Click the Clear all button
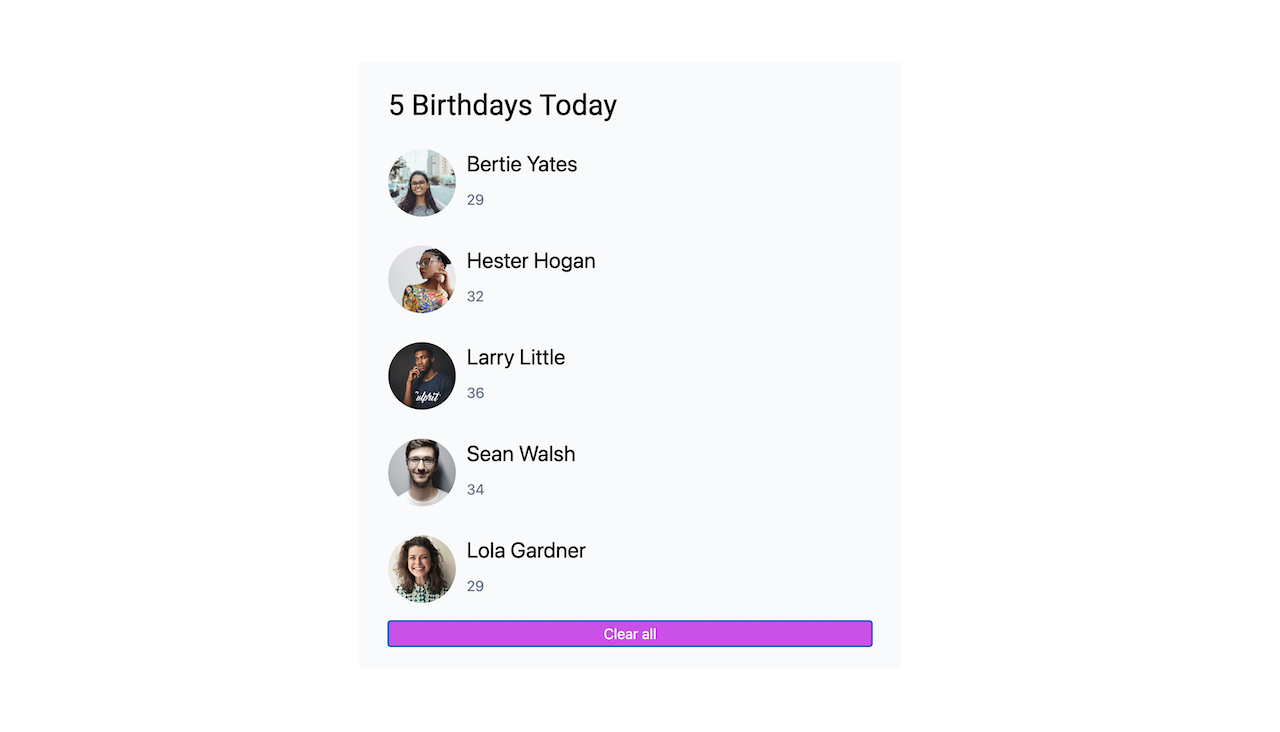 tap(630, 634)
